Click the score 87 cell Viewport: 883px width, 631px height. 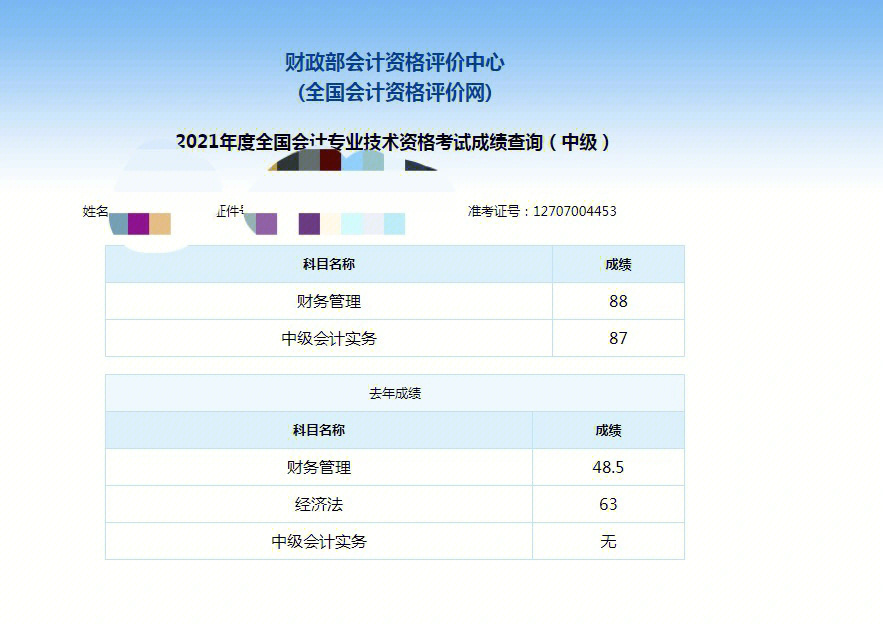(618, 338)
